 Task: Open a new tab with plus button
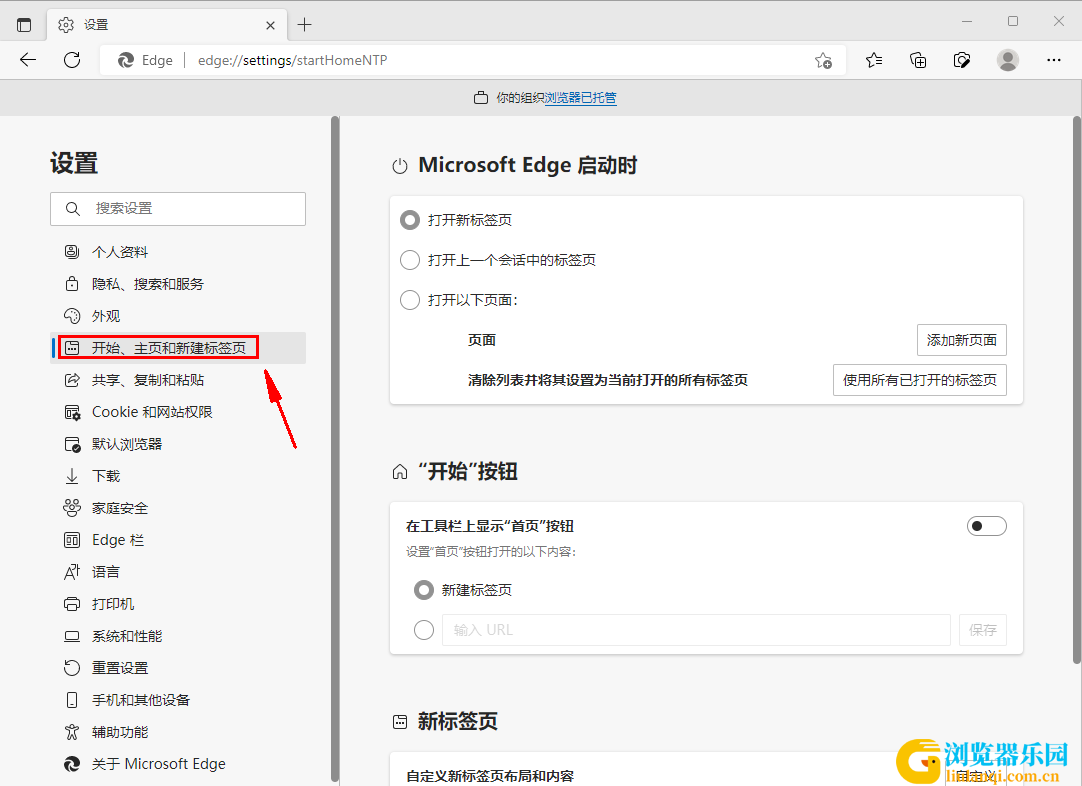coord(304,25)
